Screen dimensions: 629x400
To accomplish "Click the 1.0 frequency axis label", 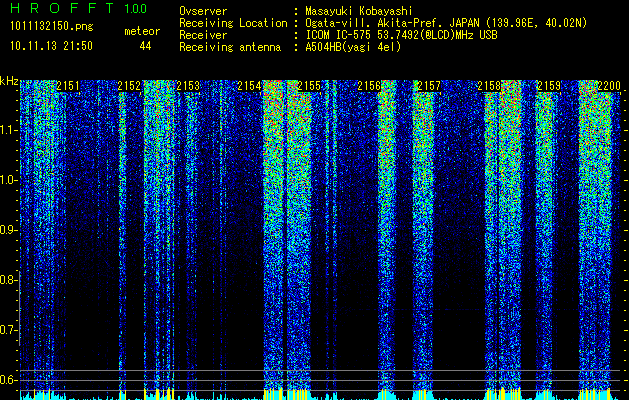I will pos(8,180).
